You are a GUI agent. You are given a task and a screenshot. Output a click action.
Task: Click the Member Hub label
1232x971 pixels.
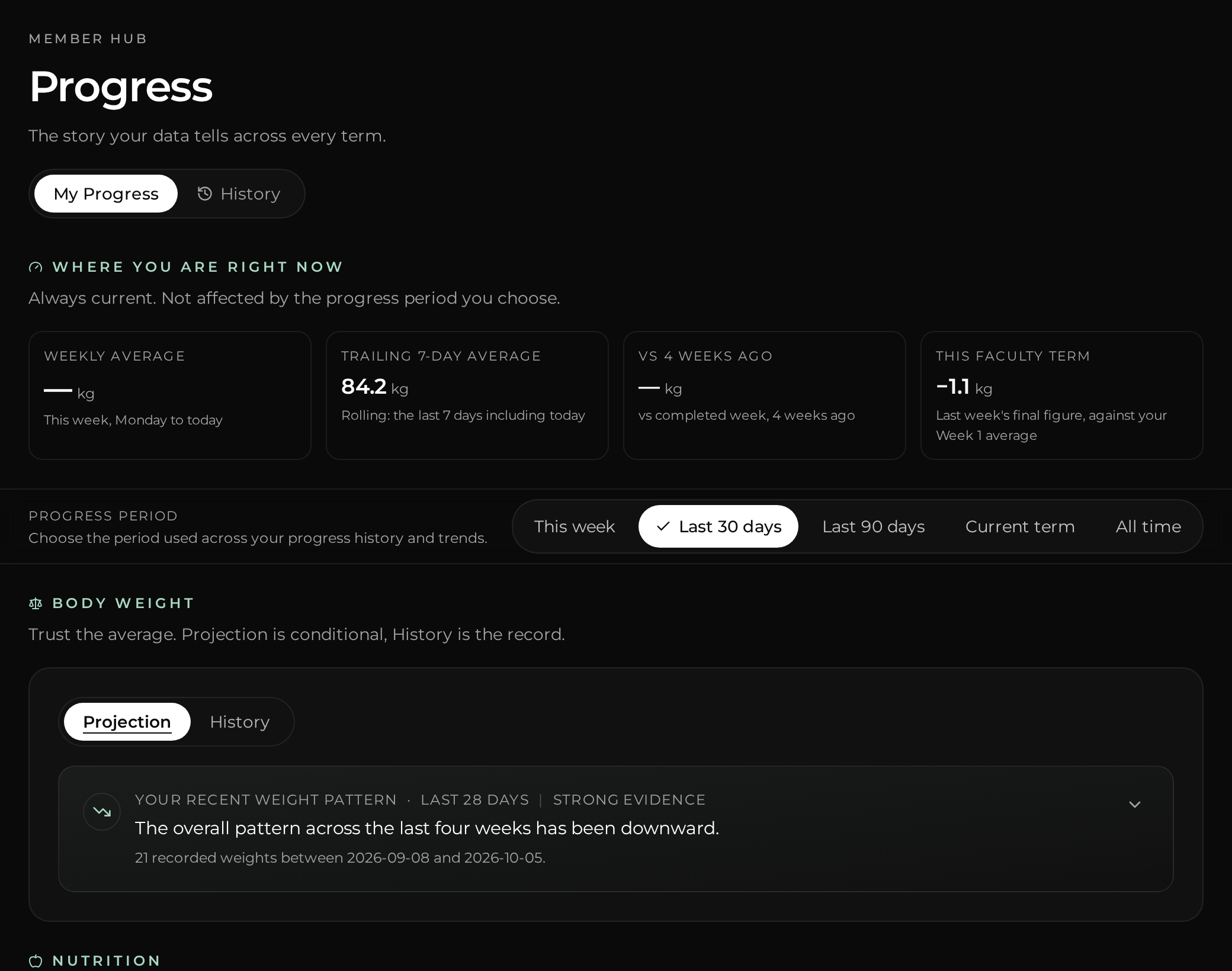(x=88, y=39)
